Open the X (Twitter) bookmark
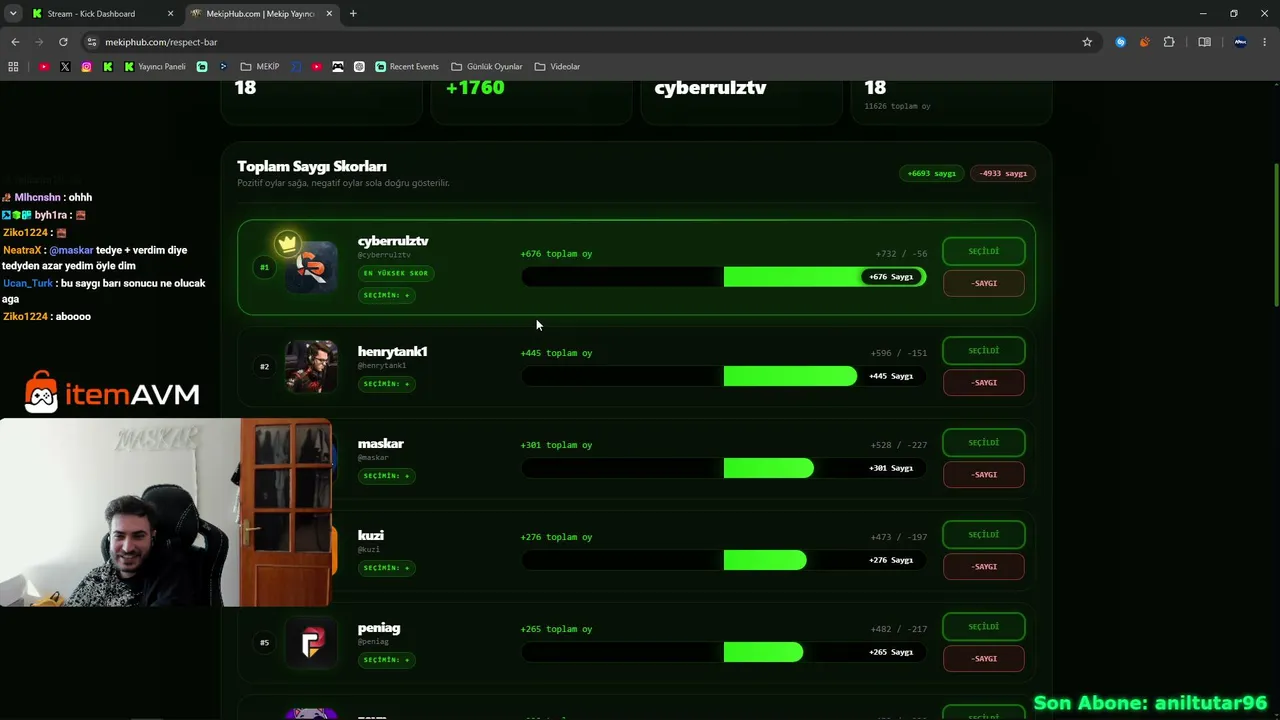The width and height of the screenshot is (1280, 720). (65, 67)
